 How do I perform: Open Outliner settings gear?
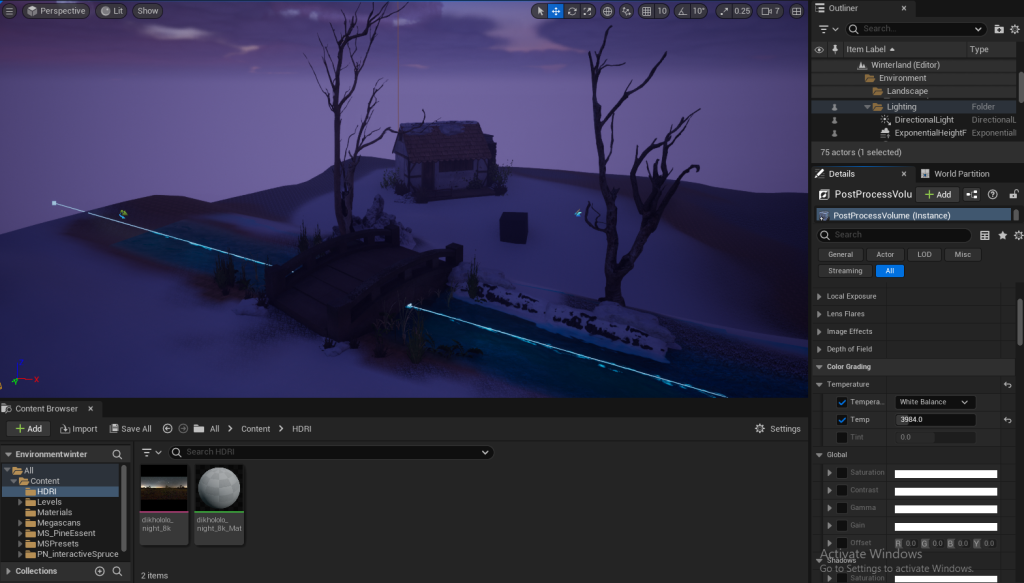tap(1016, 29)
